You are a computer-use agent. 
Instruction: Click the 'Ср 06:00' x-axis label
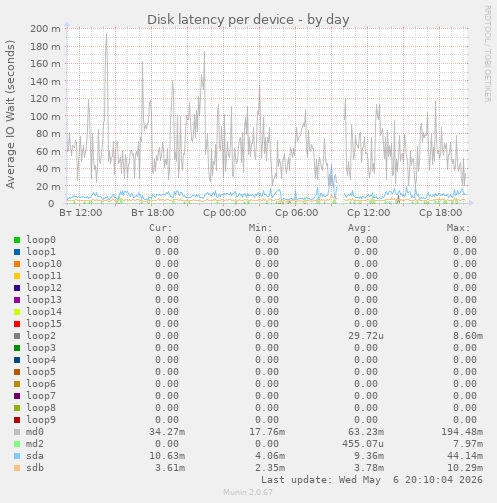[297, 213]
